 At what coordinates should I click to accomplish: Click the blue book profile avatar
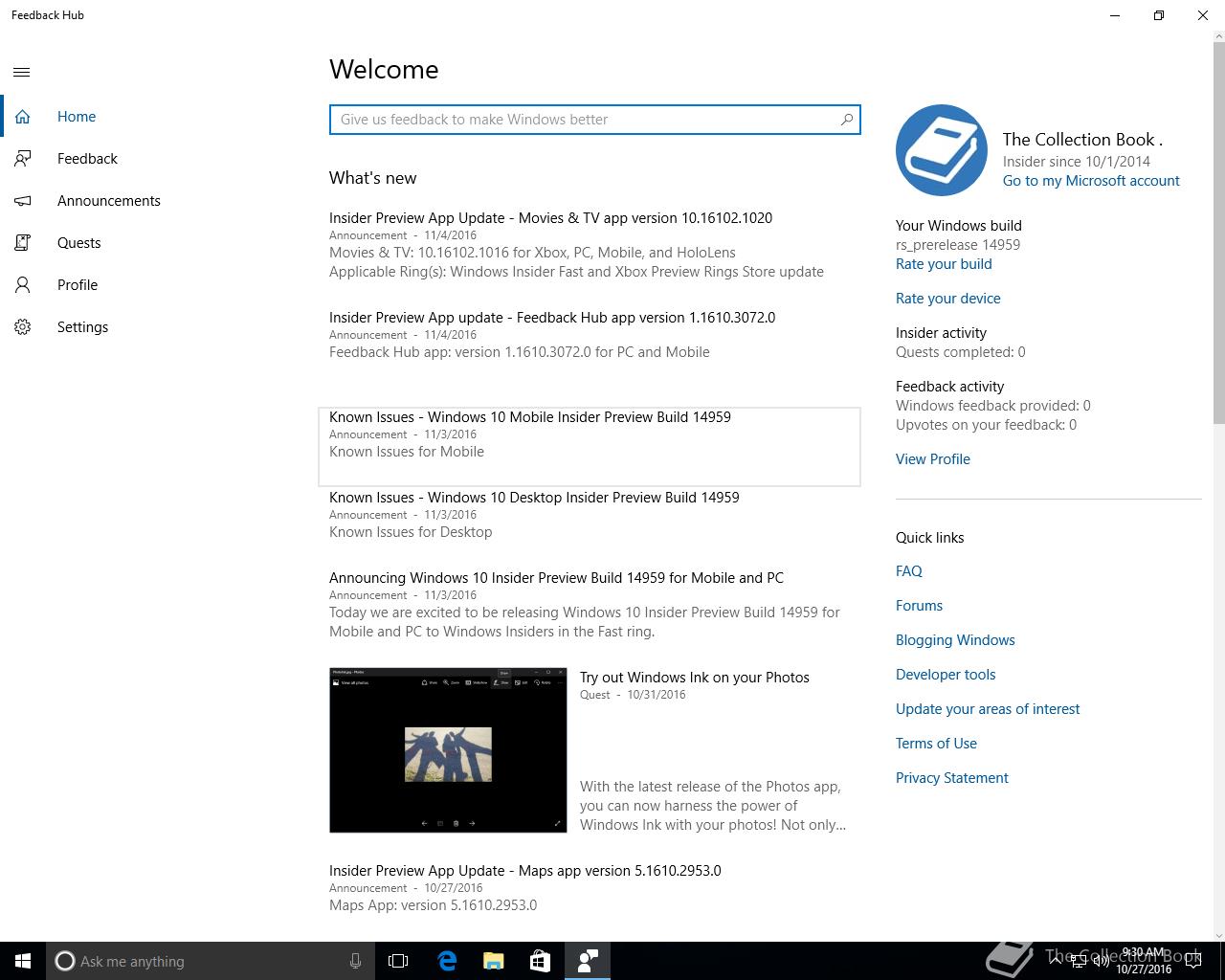click(x=942, y=150)
